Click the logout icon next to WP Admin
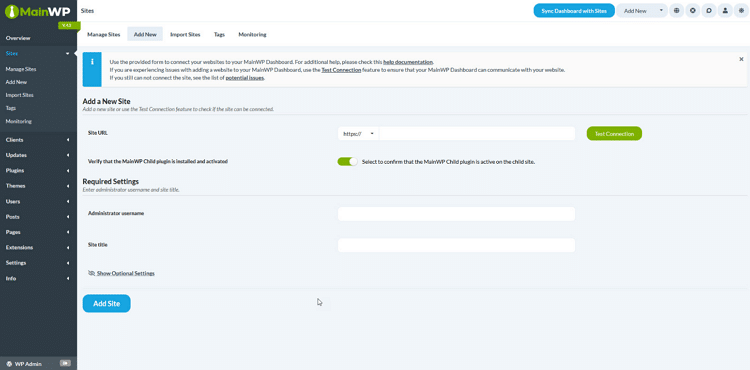The height and width of the screenshot is (370, 750). pyautogui.click(x=66, y=363)
